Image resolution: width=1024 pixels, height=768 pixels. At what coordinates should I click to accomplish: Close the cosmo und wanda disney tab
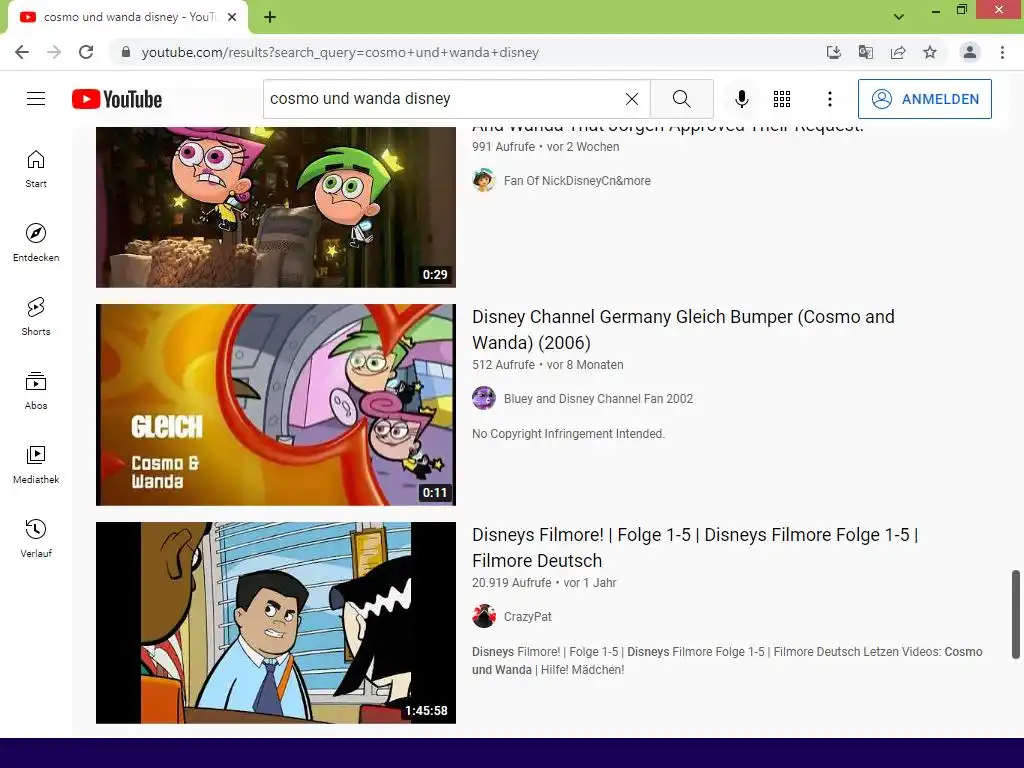coord(232,17)
